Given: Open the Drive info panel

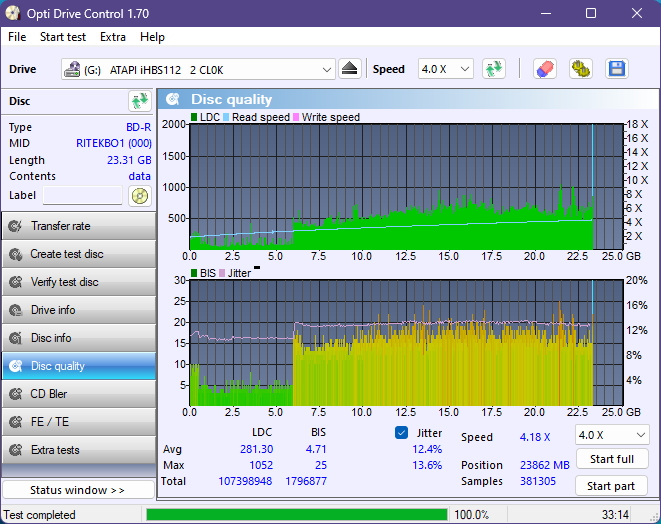Looking at the screenshot, I should [79, 310].
